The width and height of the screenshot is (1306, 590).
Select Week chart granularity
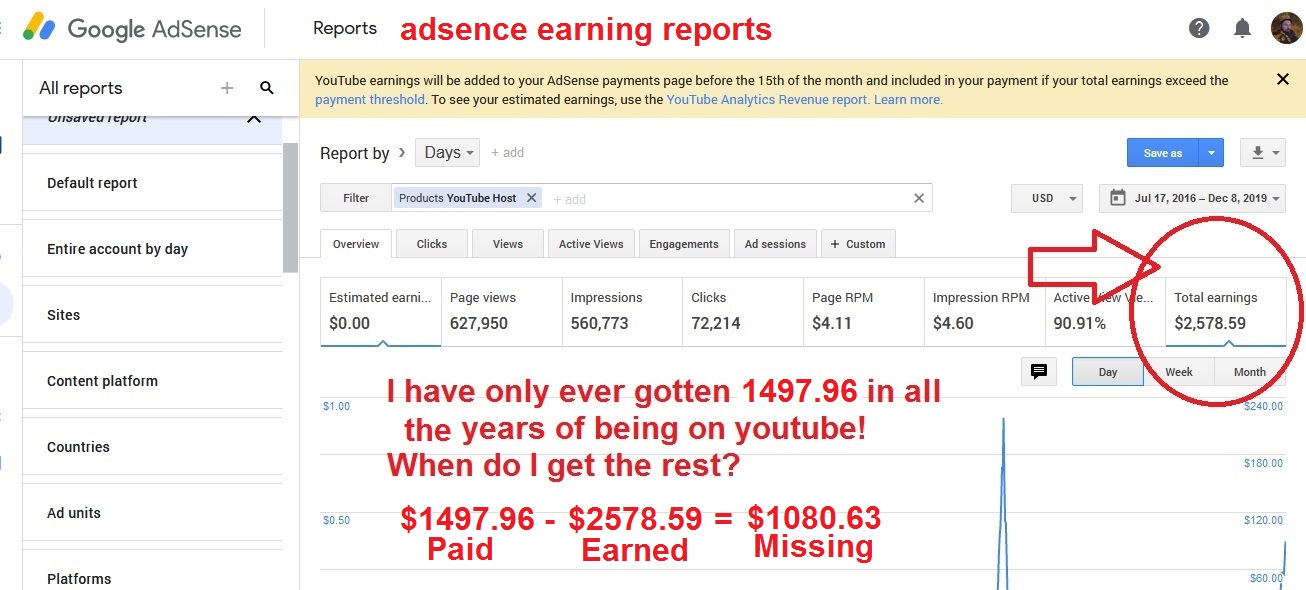(1179, 372)
